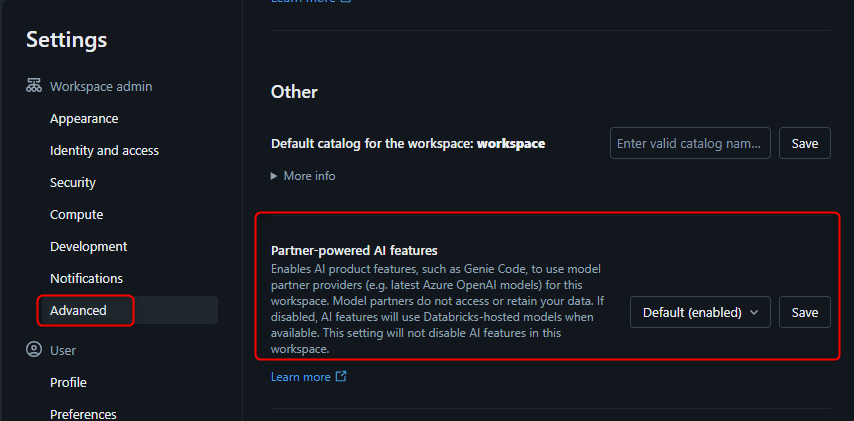
Task: Open Identity and access settings
Action: (104, 150)
